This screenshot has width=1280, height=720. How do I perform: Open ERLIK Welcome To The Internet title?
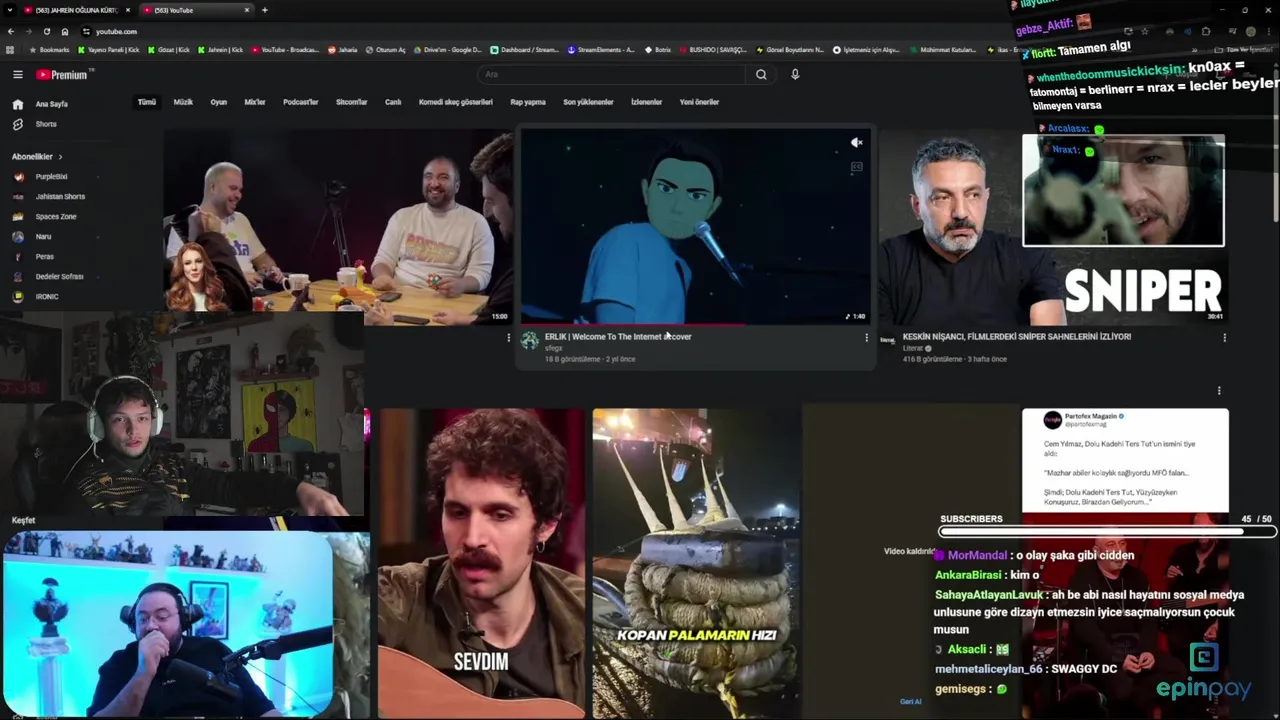[x=618, y=337]
